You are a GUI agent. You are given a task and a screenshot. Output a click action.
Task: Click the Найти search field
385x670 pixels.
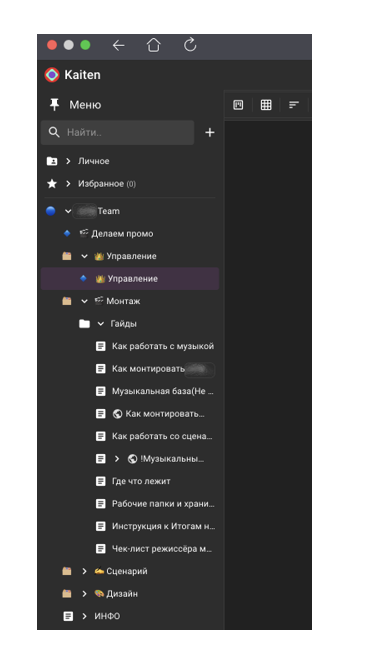118,132
